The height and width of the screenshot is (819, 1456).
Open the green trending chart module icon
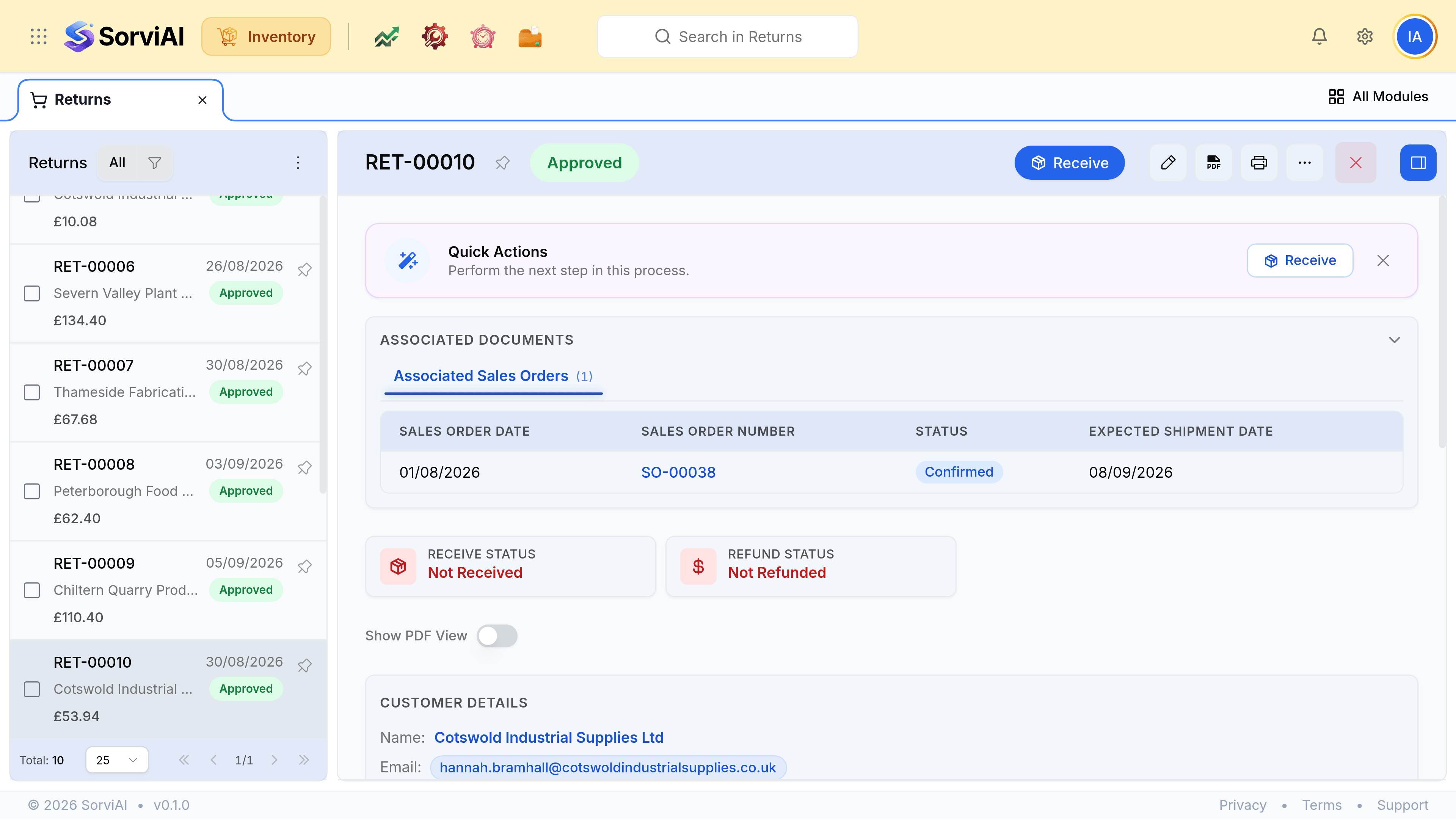tap(387, 37)
